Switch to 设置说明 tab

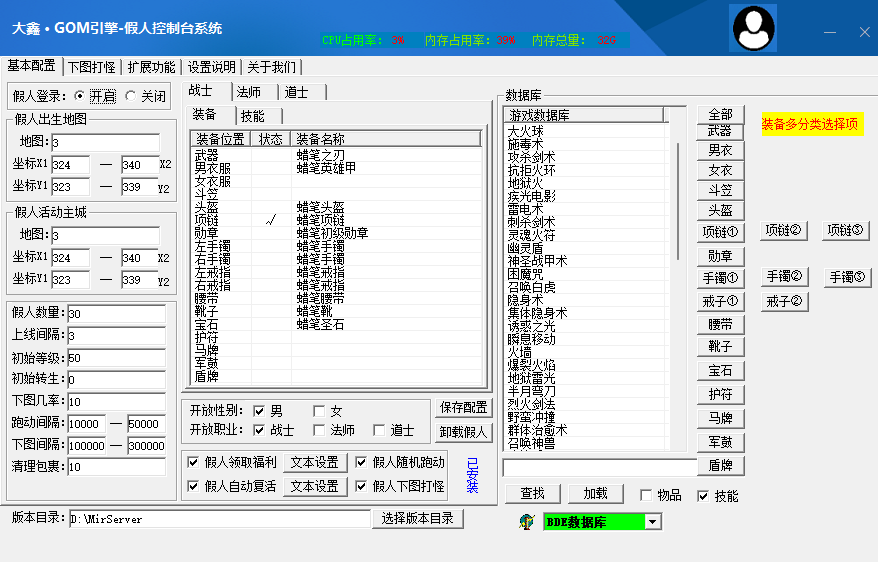click(x=212, y=67)
